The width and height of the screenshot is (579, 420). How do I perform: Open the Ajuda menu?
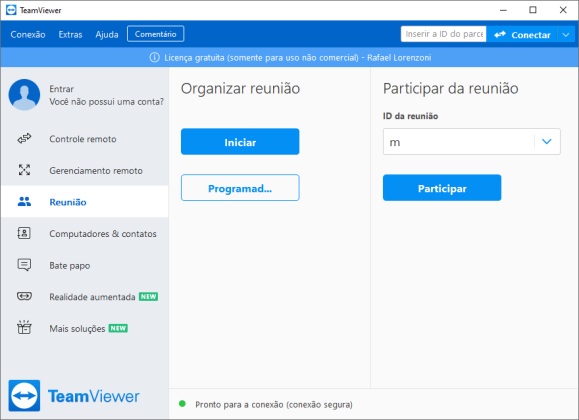[107, 35]
